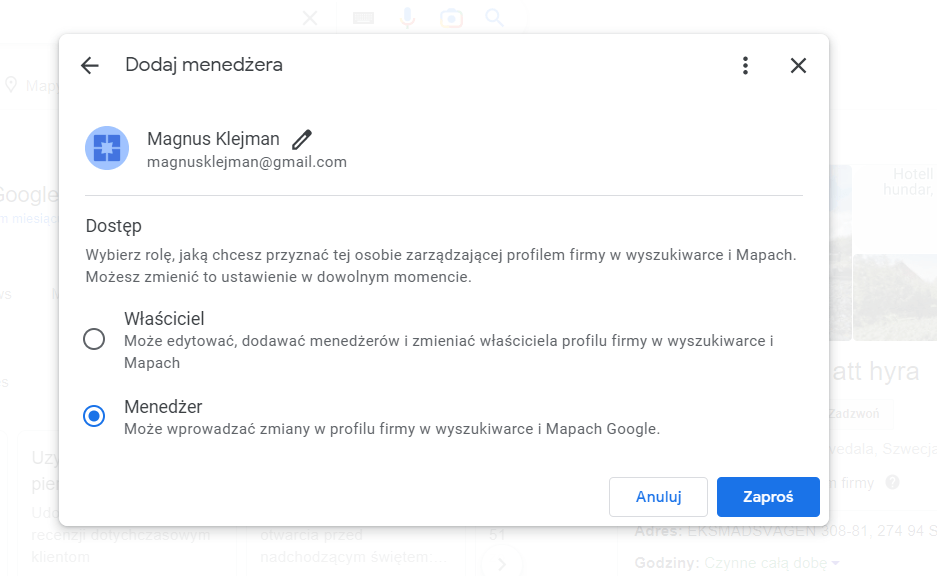Viewport: 937px width, 576px height.
Task: Click the Dostęp heading
Action: [x=114, y=226]
